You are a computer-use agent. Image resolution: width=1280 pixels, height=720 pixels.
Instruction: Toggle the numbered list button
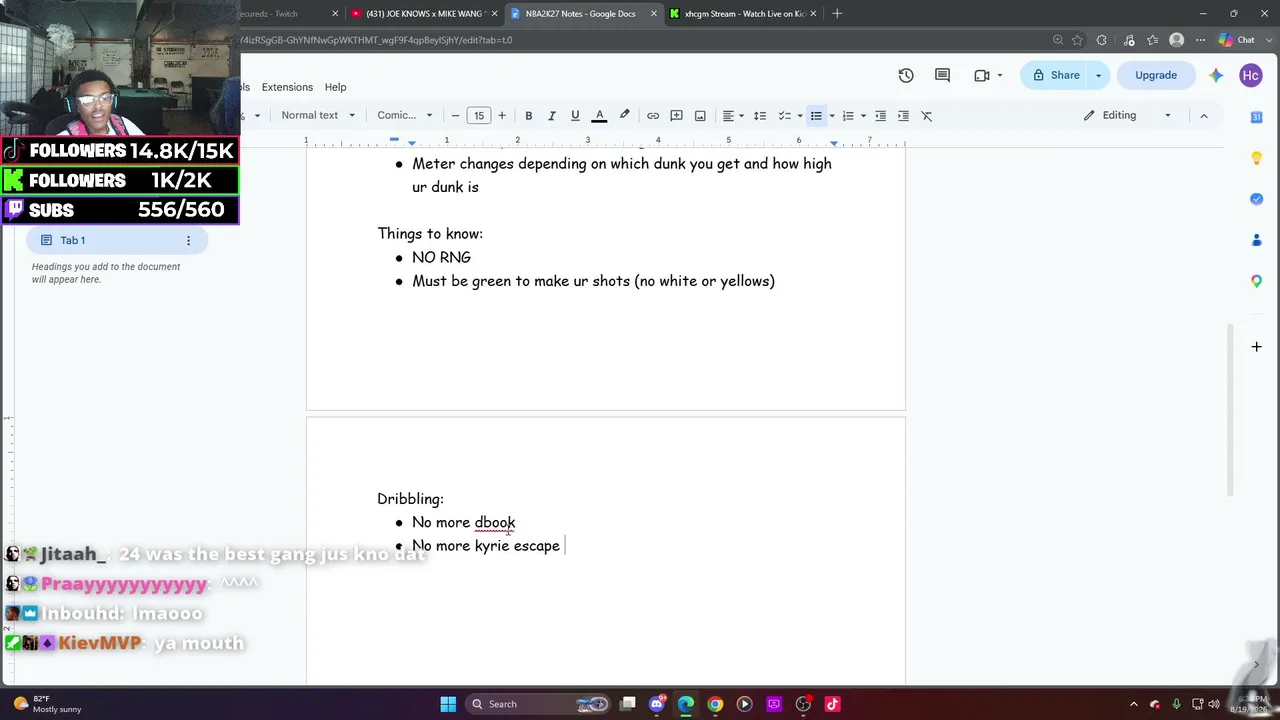(x=848, y=116)
